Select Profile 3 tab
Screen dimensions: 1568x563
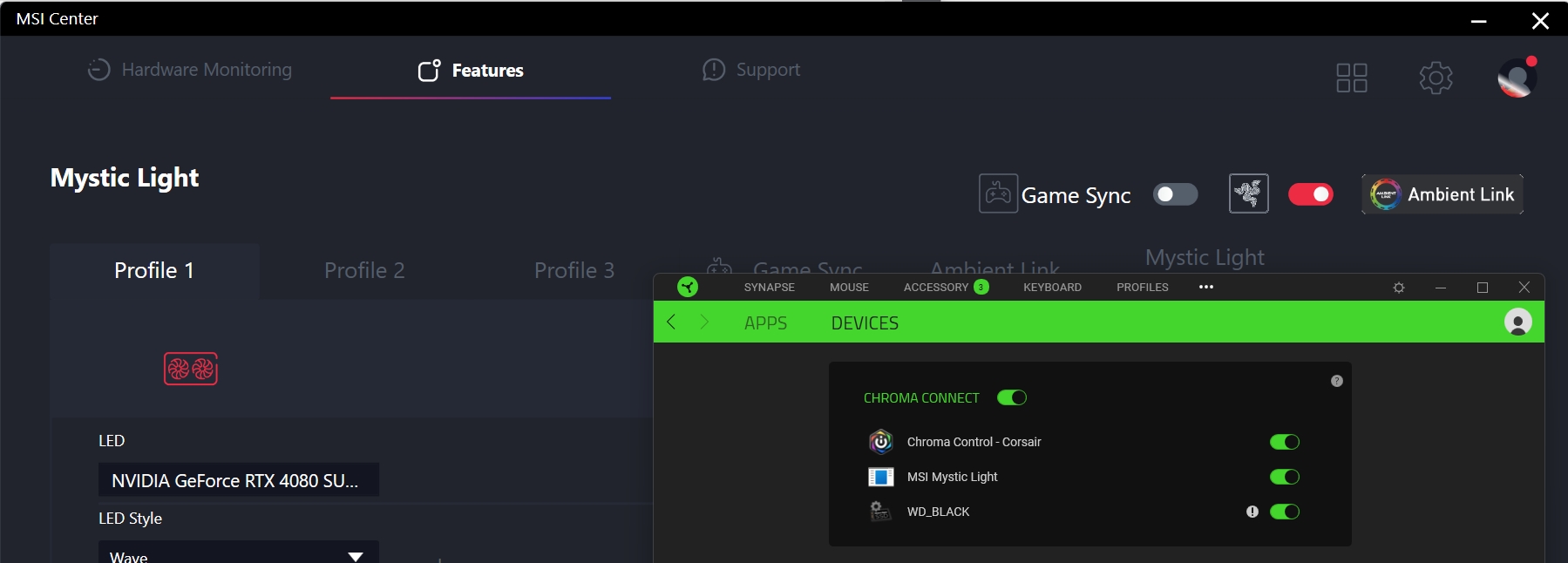[x=574, y=271]
